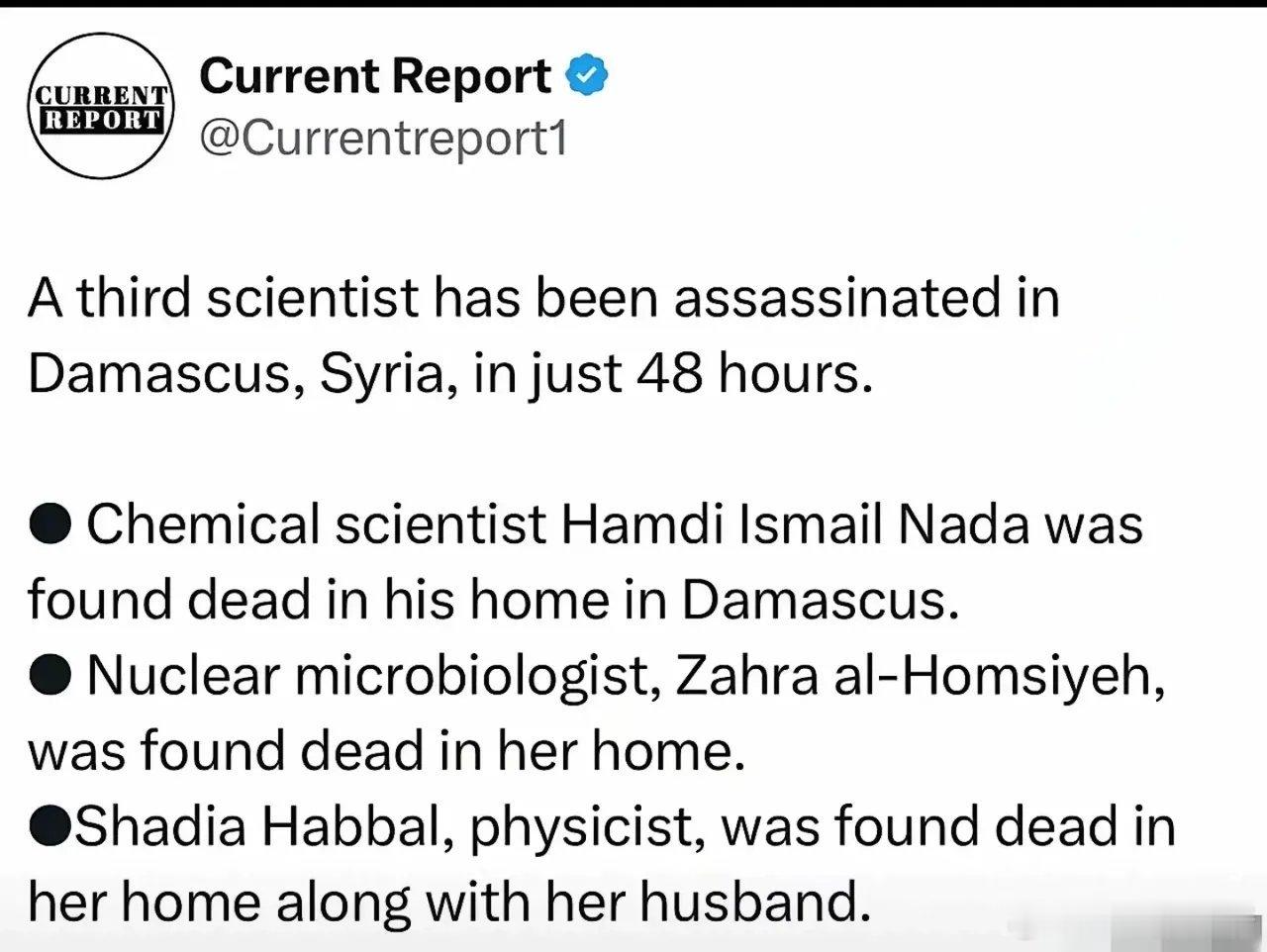Click the name Shadia Habbal
The image size is (1267, 952).
(264, 826)
